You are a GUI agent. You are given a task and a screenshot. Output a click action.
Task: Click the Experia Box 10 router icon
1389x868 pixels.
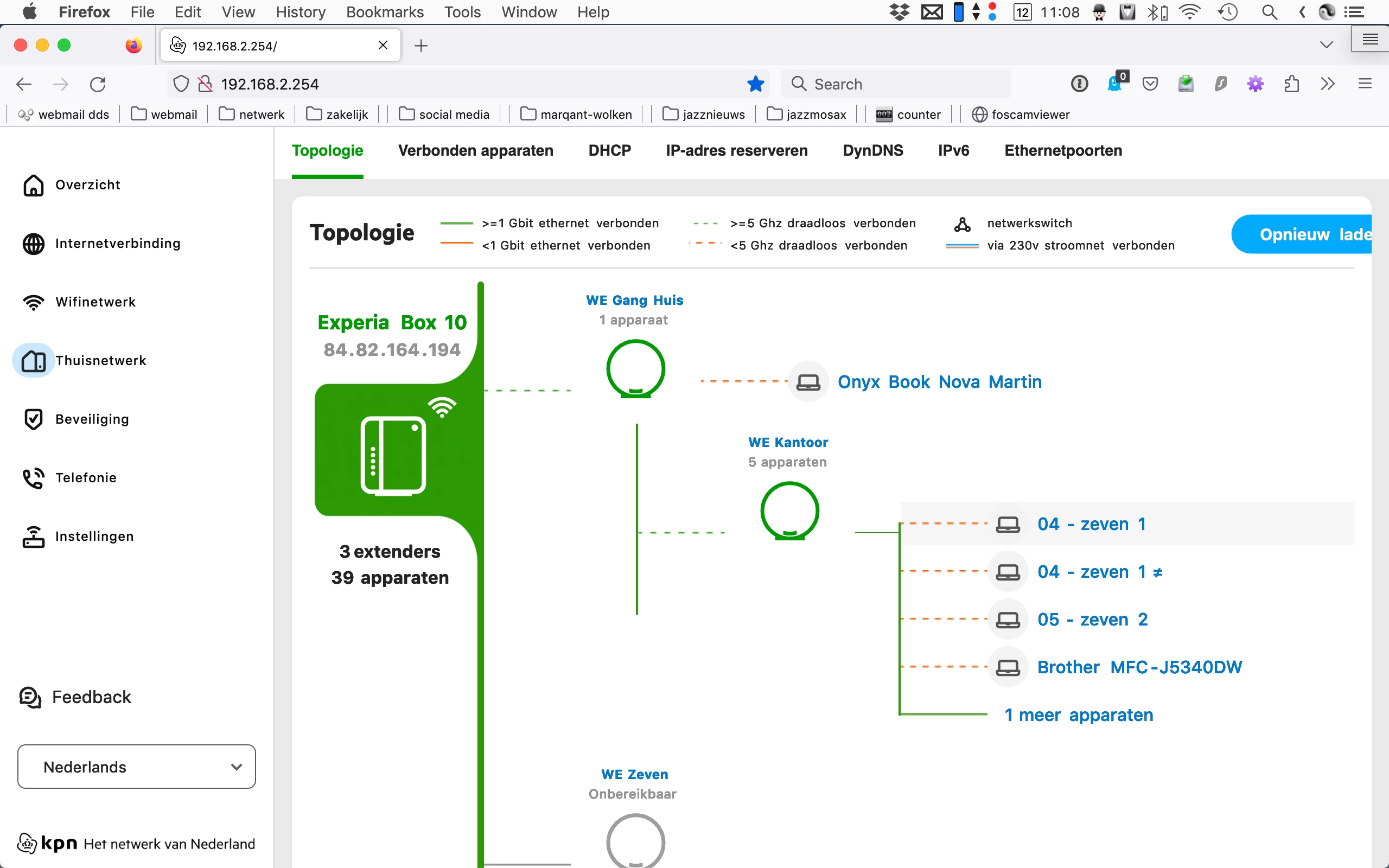(x=393, y=455)
